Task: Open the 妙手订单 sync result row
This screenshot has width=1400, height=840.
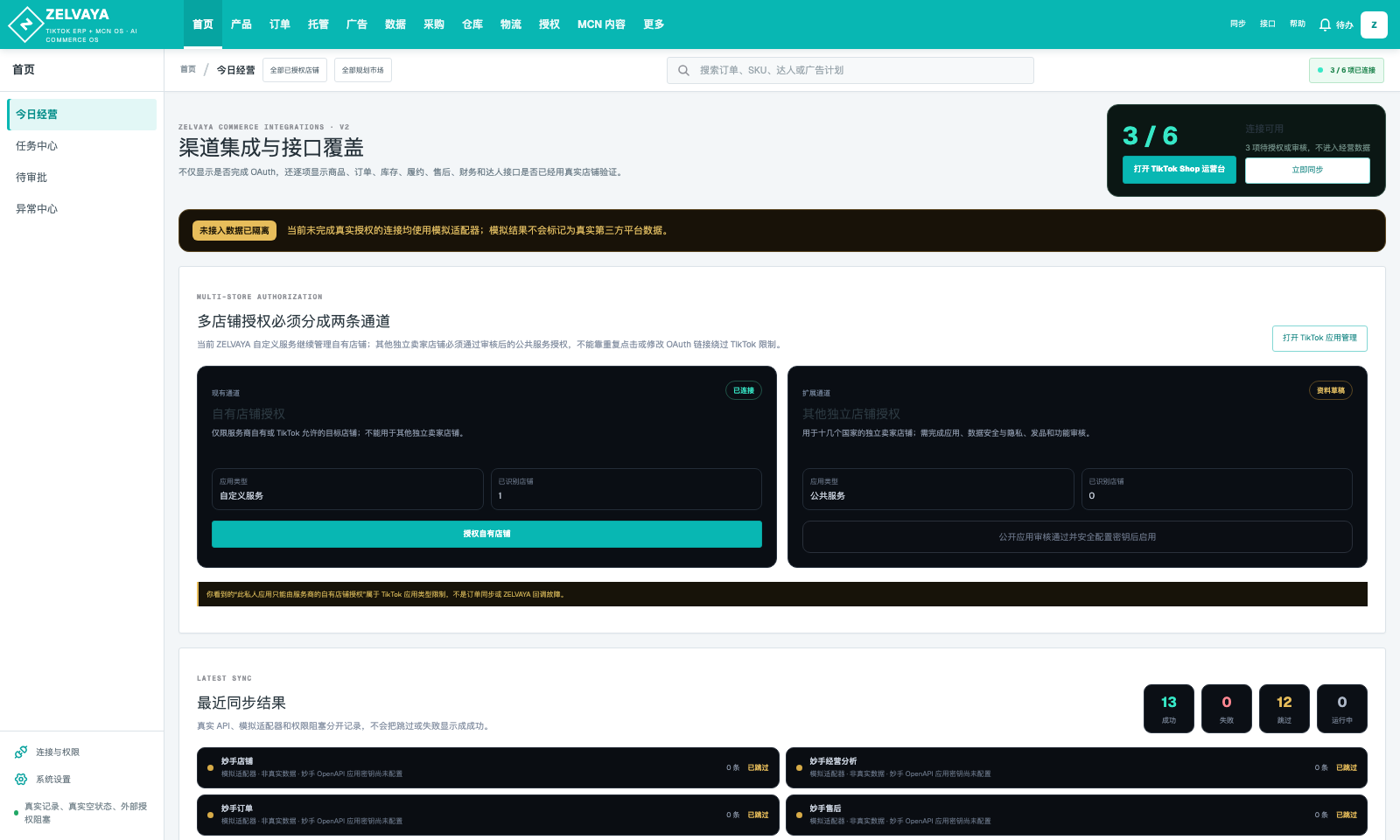Action: [488, 815]
